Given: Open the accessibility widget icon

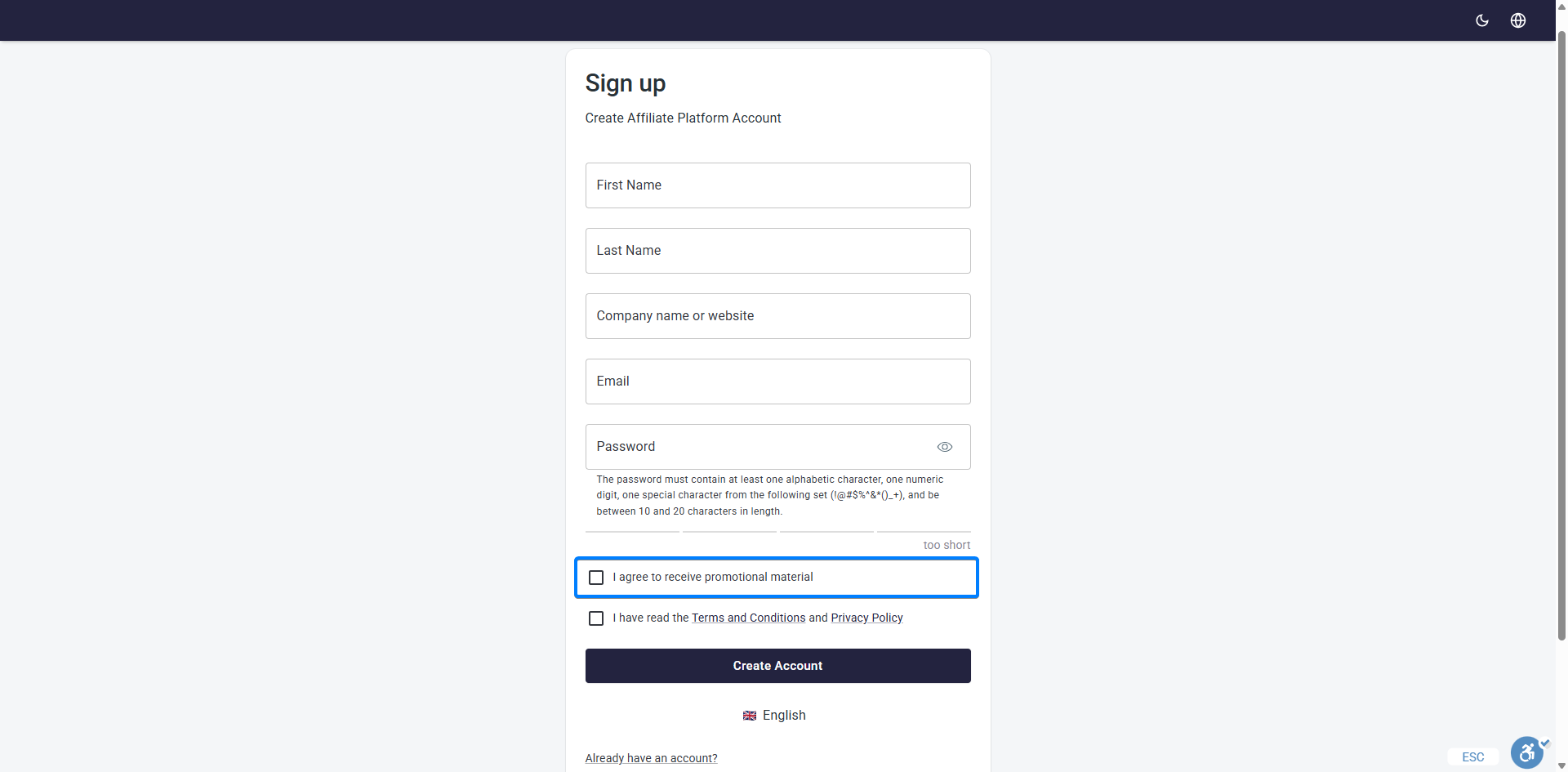Looking at the screenshot, I should [1526, 752].
